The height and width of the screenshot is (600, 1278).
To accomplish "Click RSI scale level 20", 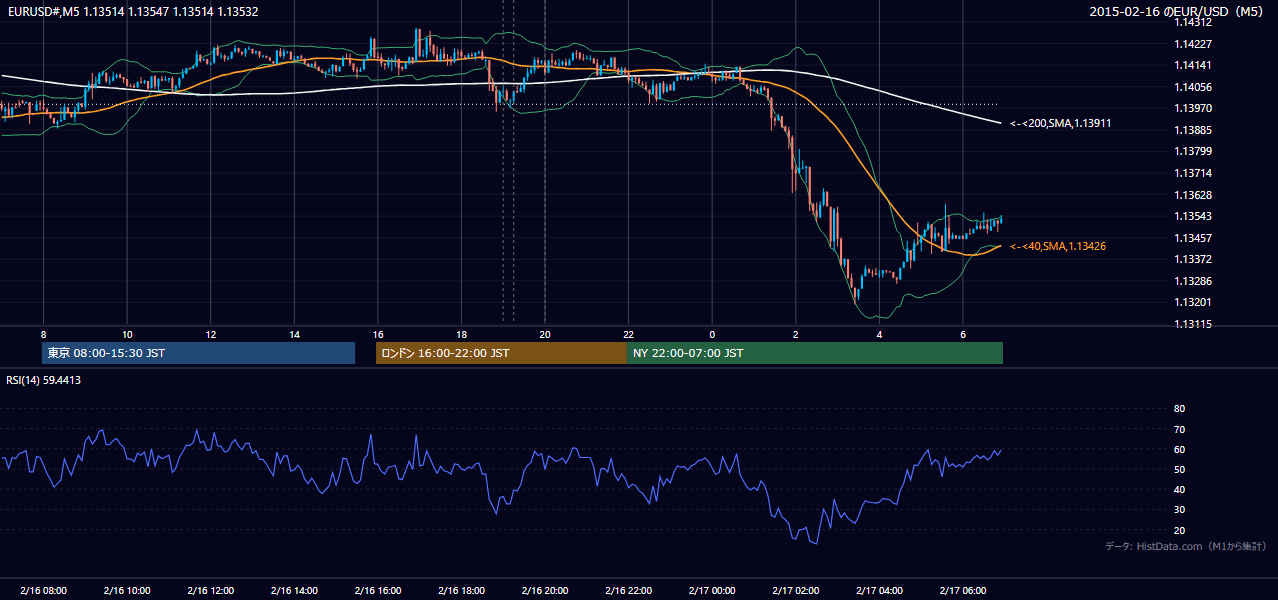I will pyautogui.click(x=1179, y=530).
